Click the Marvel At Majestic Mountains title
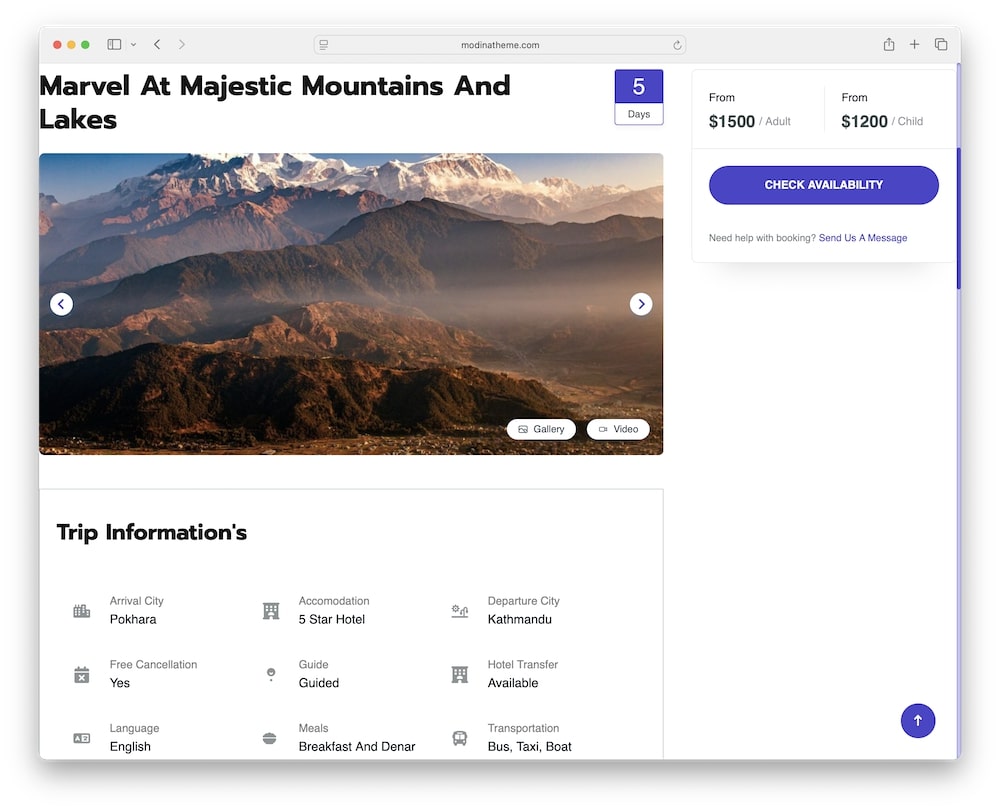 pos(275,102)
